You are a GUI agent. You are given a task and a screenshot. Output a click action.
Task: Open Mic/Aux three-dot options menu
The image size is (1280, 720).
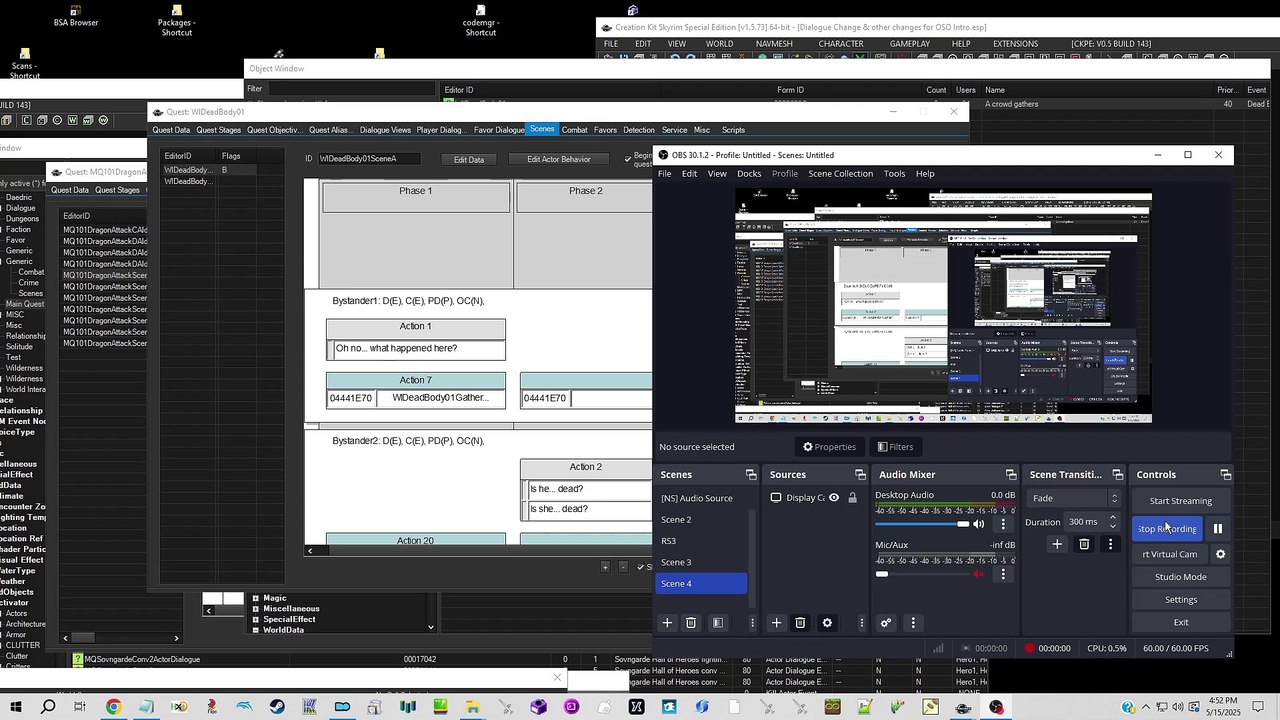pyautogui.click(x=1003, y=574)
